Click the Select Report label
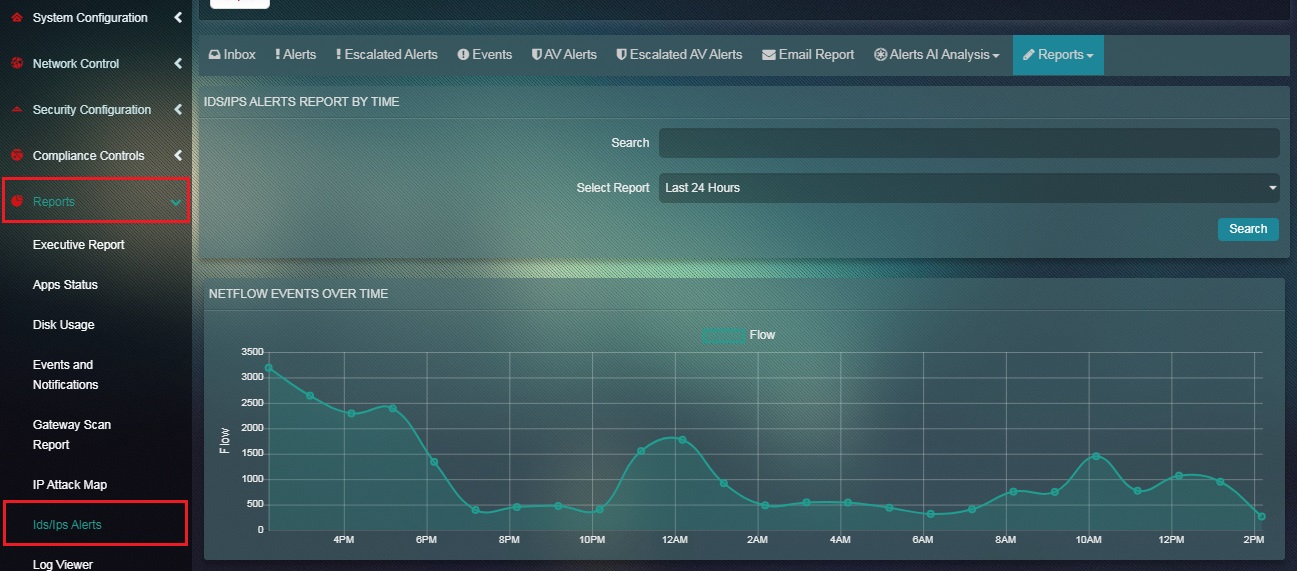The width and height of the screenshot is (1297, 571). [x=613, y=188]
